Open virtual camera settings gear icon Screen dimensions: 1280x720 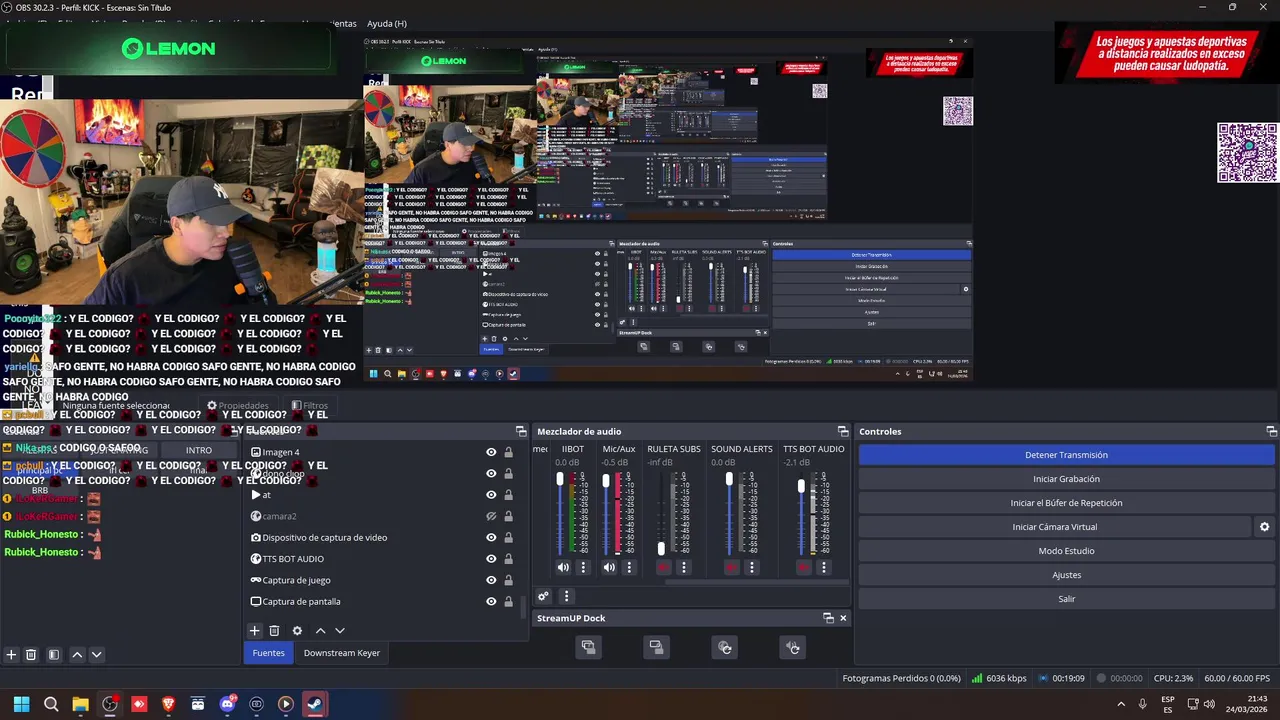(1264, 527)
